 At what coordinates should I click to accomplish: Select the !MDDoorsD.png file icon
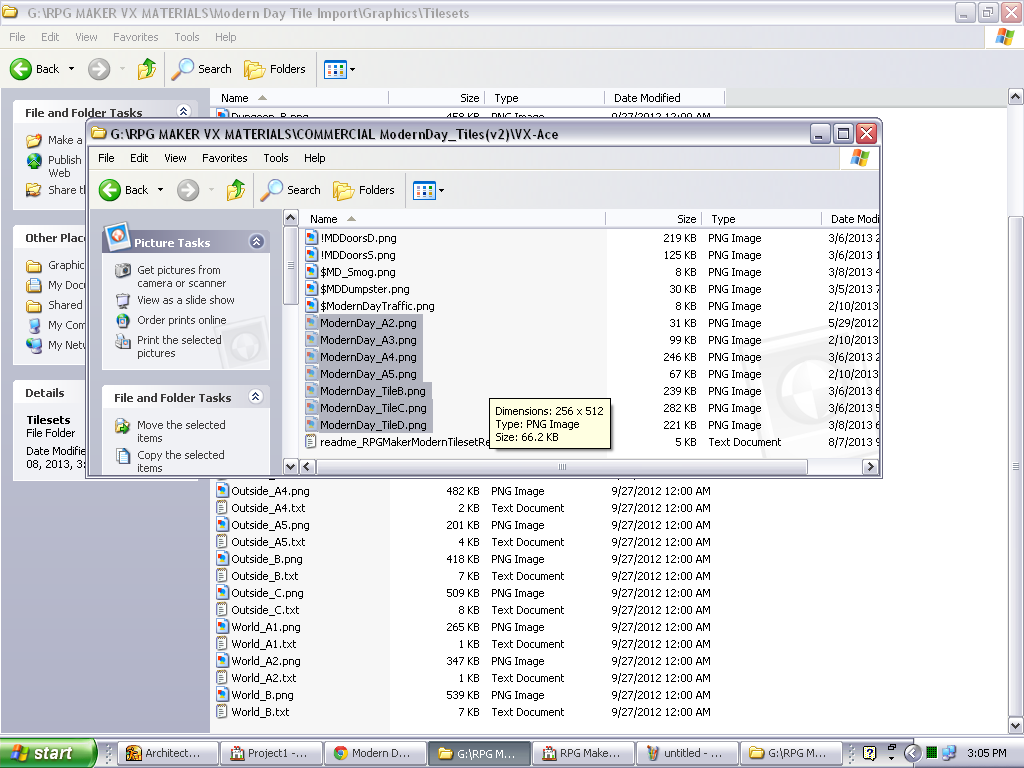coord(312,238)
